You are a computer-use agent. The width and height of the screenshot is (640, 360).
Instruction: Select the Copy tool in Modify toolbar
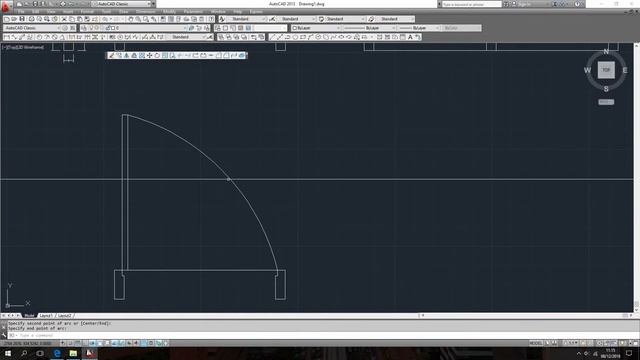119,55
